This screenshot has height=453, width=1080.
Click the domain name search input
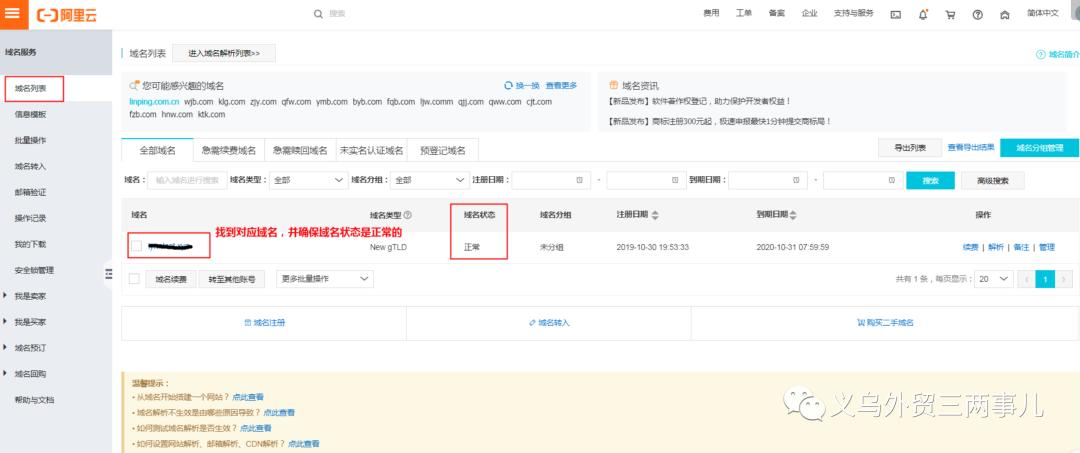[187, 180]
